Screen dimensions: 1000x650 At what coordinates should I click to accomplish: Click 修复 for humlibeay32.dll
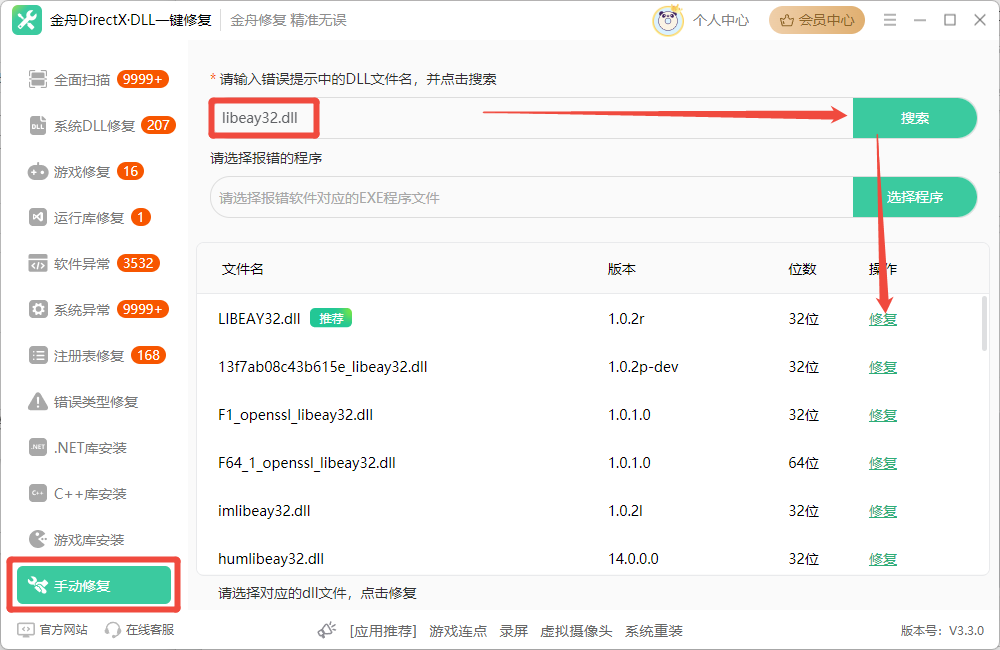883,559
